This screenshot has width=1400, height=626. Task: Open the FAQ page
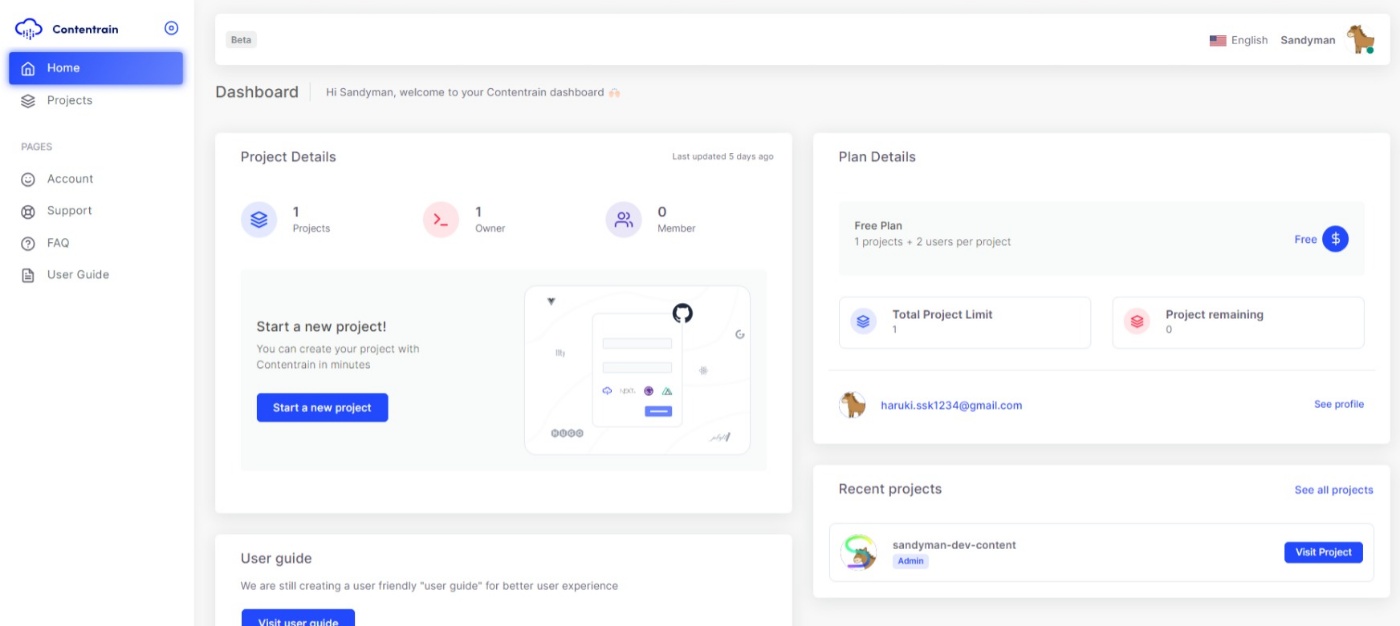[x=58, y=243]
